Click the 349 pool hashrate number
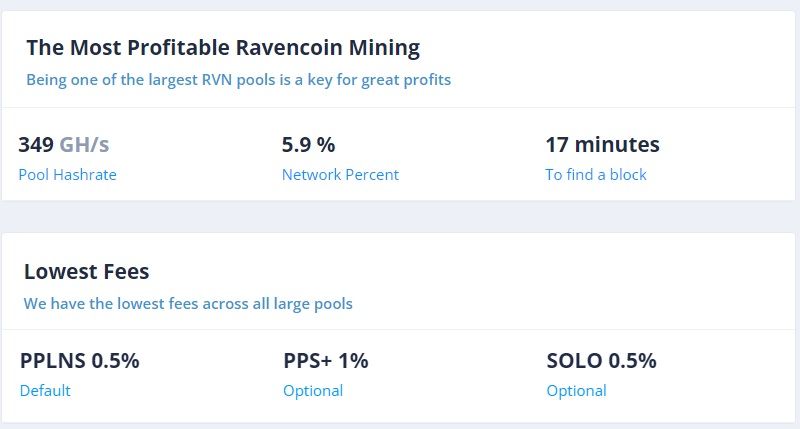 pyautogui.click(x=35, y=145)
